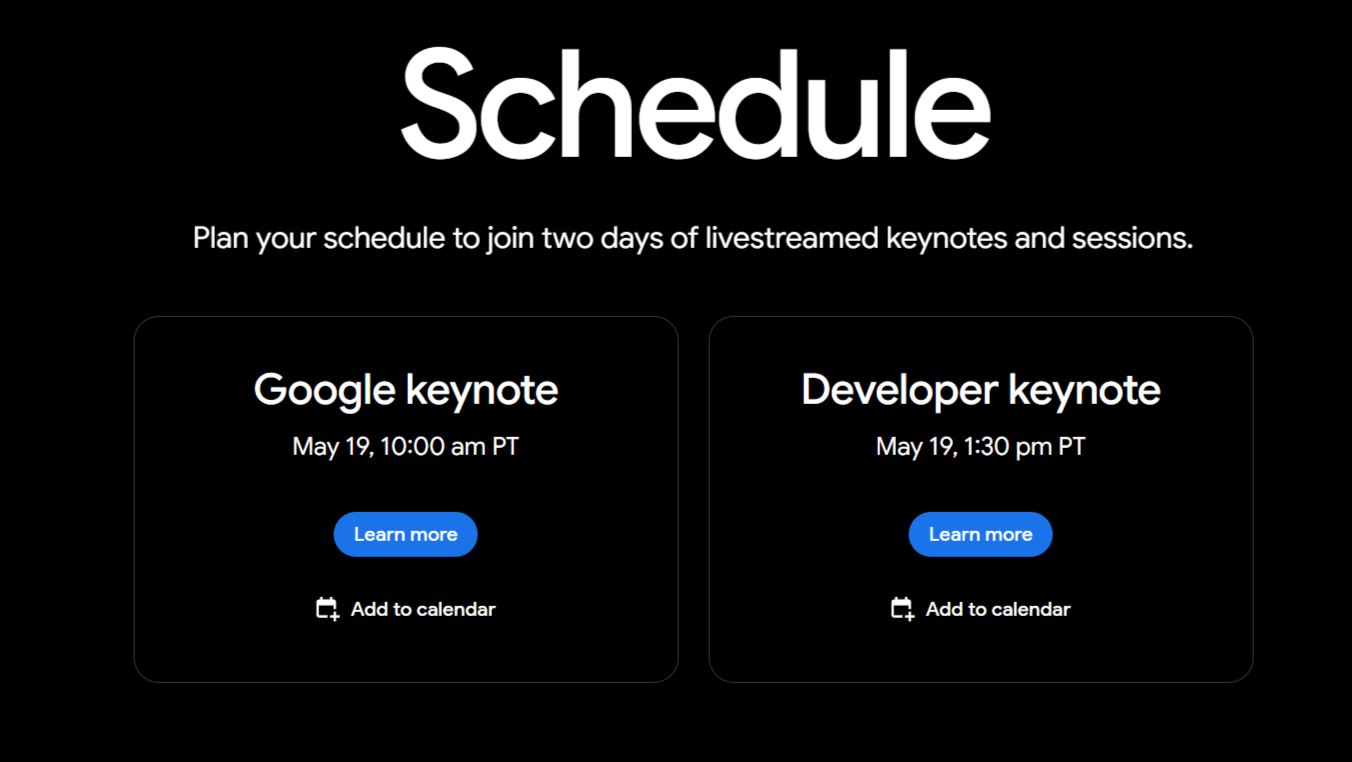
Task: Select Add to calendar text for Google keynote
Action: tap(423, 609)
